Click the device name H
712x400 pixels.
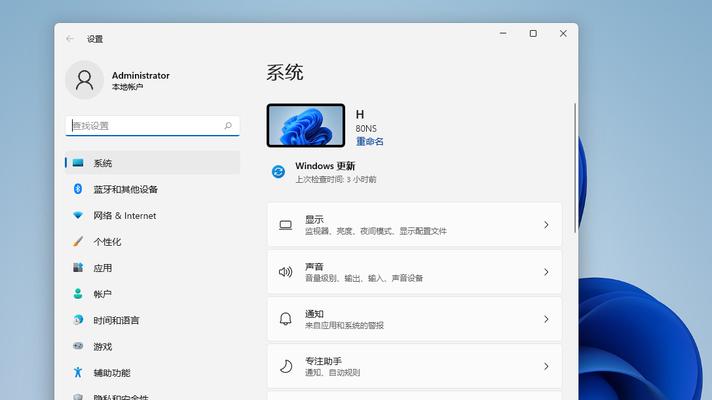coord(360,114)
